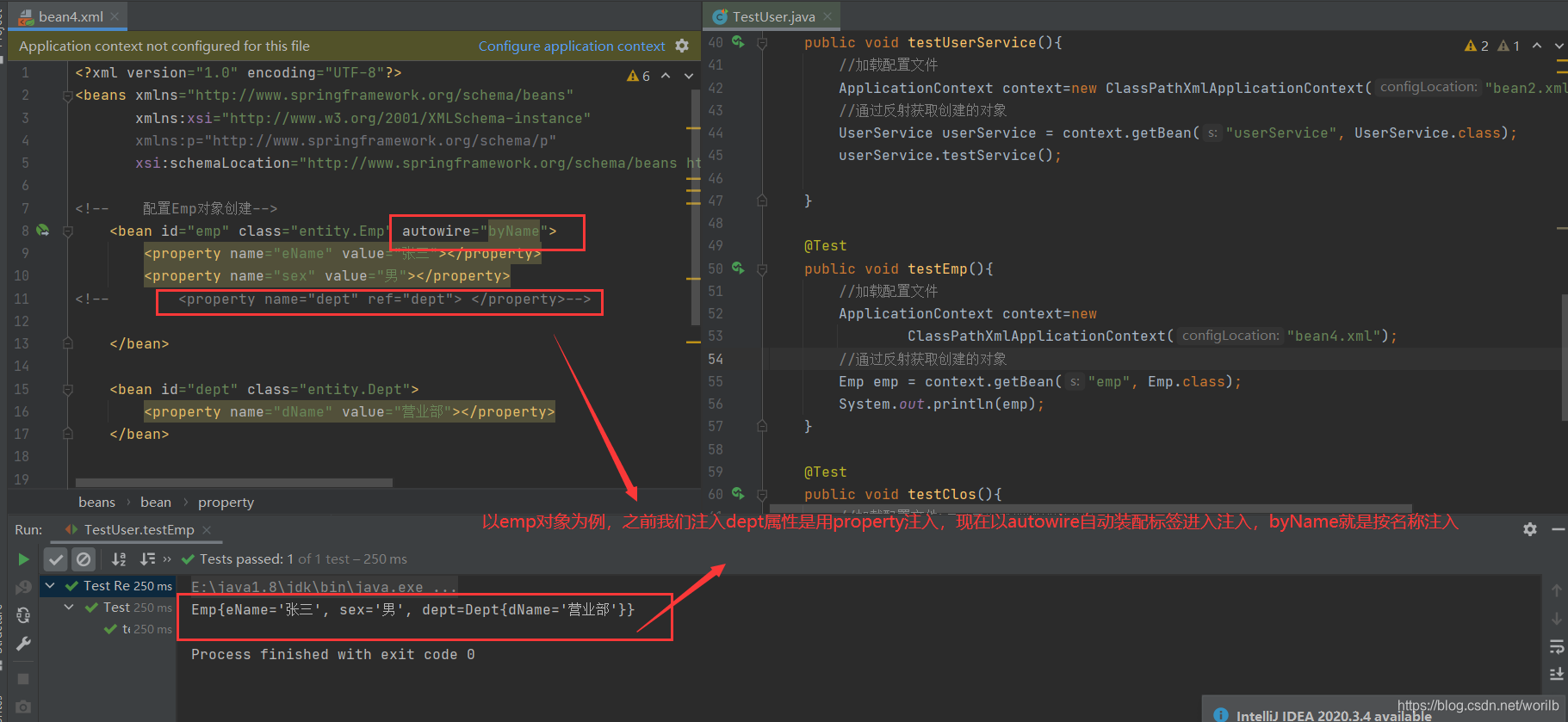The width and height of the screenshot is (1568, 722).
Task: Collapse the Test Re root node
Action: click(x=50, y=586)
